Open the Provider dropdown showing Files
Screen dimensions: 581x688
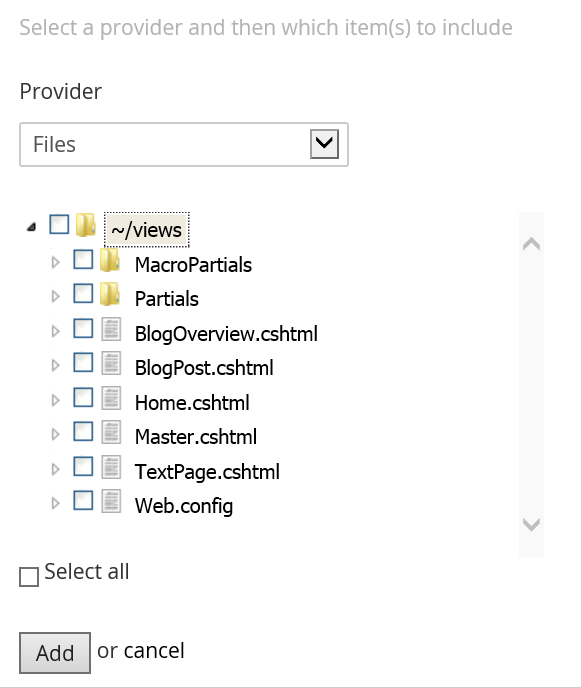(184, 144)
